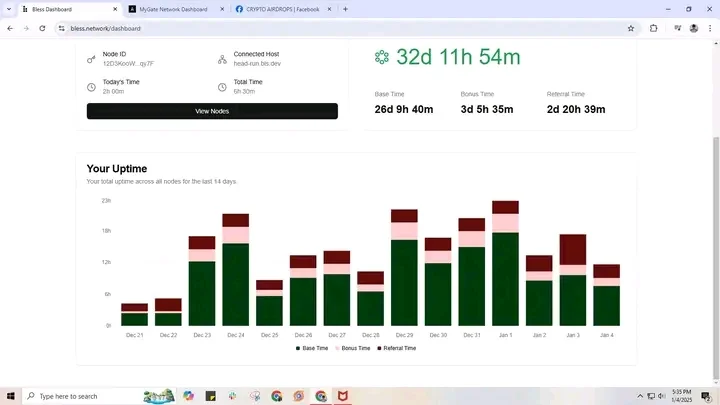Click the Connected Host network icon
This screenshot has width=720, height=405.
point(222,59)
